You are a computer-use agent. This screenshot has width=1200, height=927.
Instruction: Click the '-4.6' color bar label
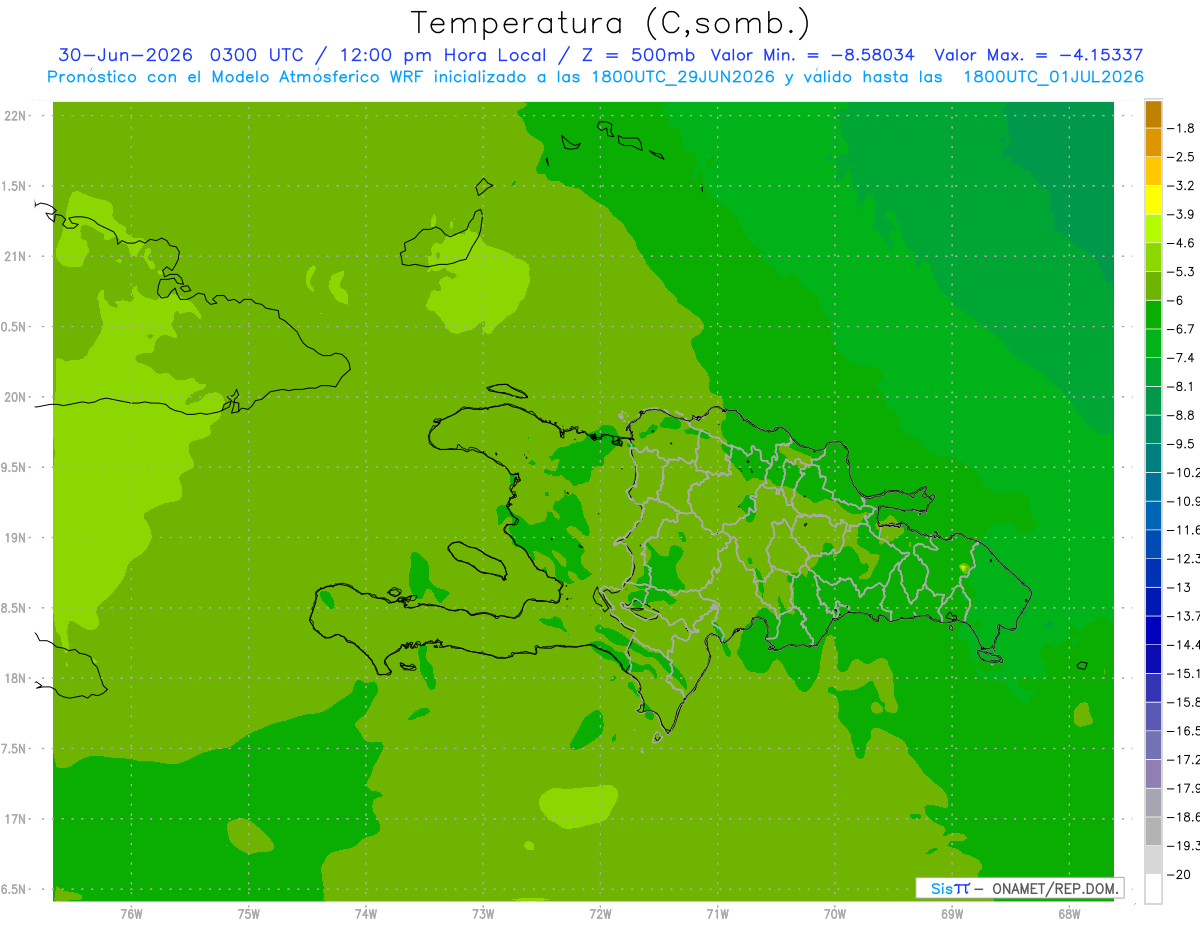pyautogui.click(x=1181, y=243)
